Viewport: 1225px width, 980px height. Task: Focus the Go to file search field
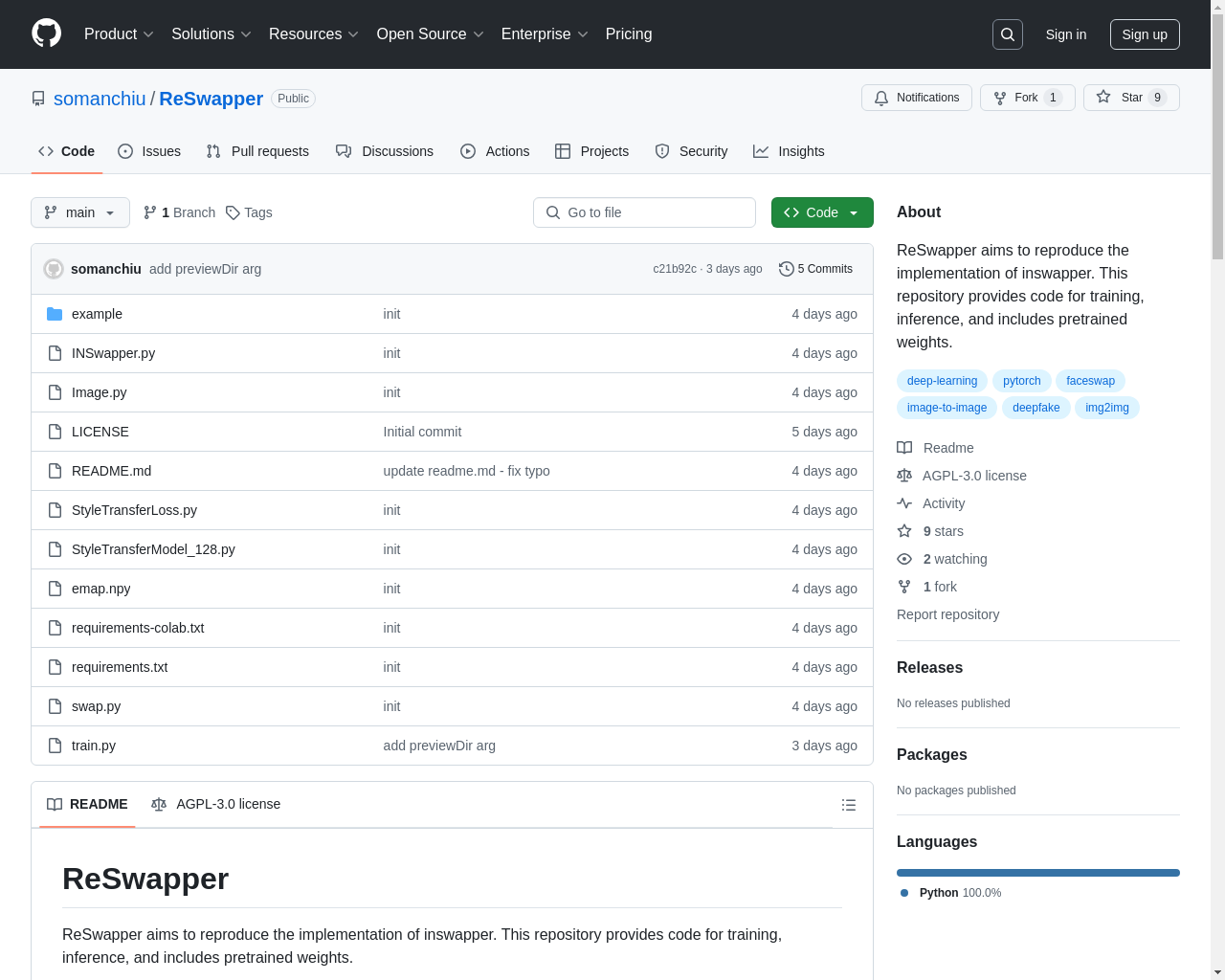644,212
